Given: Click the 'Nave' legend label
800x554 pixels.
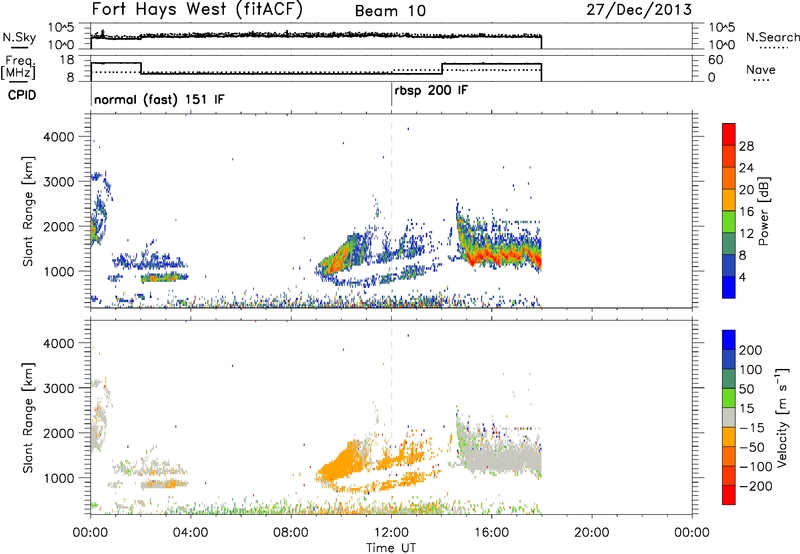Looking at the screenshot, I should click(x=761, y=69).
